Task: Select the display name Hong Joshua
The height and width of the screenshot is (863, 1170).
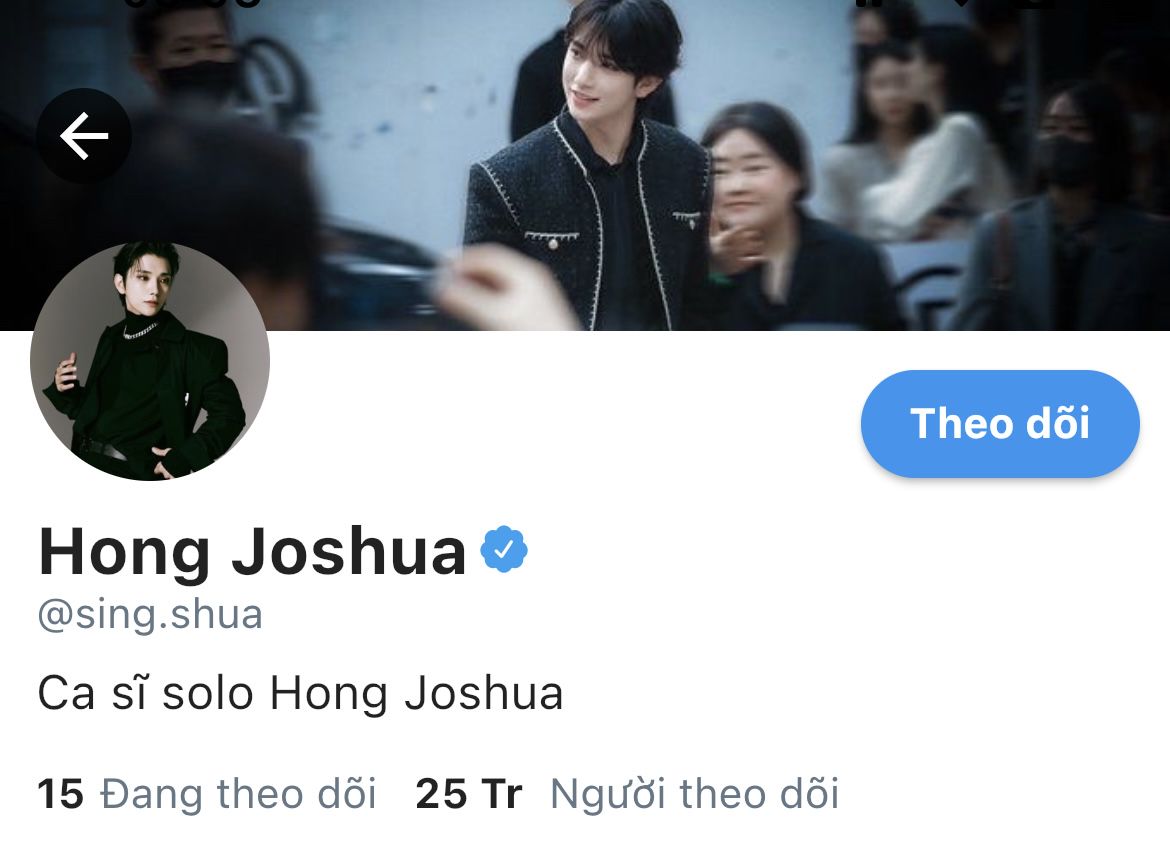Action: pos(252,552)
